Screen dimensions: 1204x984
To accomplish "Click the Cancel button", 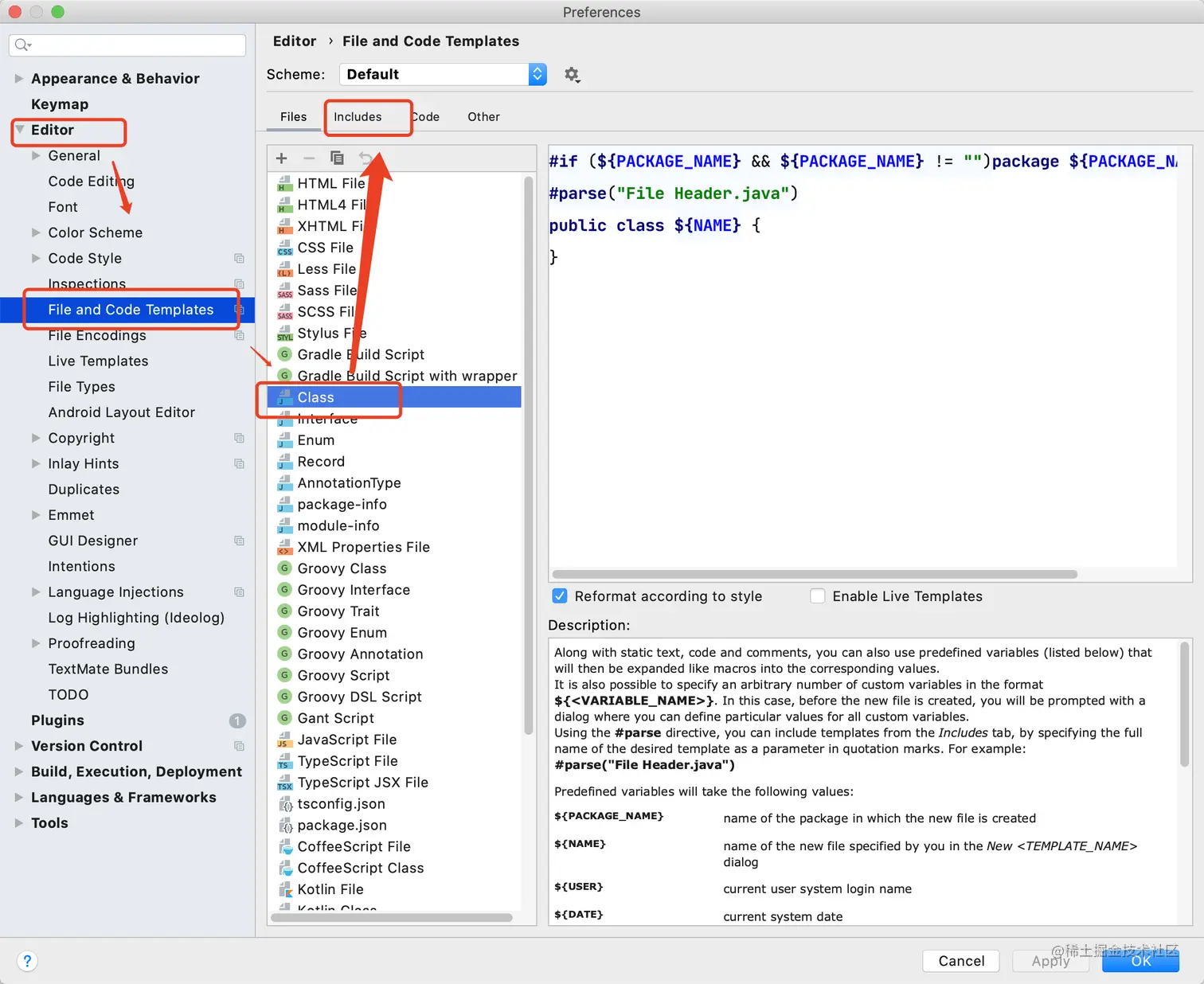I will [x=961, y=961].
